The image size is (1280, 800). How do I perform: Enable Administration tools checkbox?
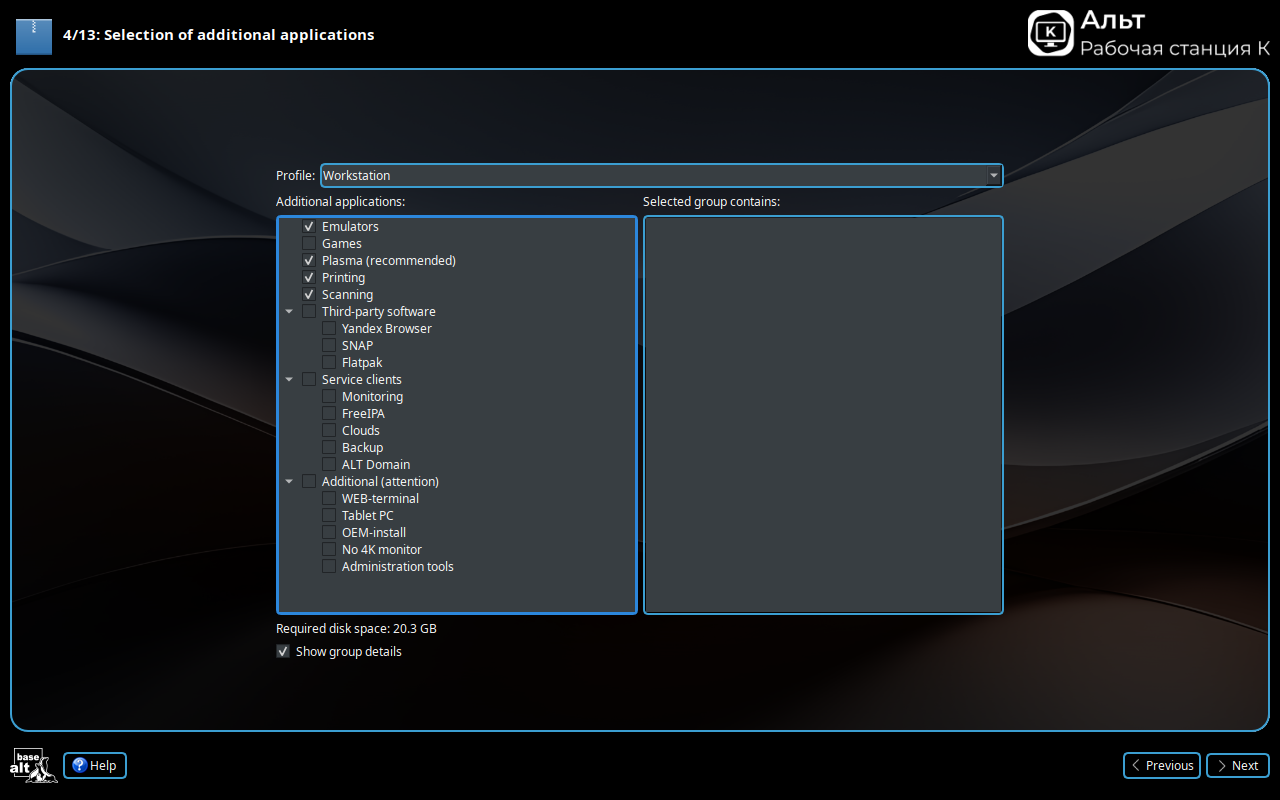tap(329, 567)
